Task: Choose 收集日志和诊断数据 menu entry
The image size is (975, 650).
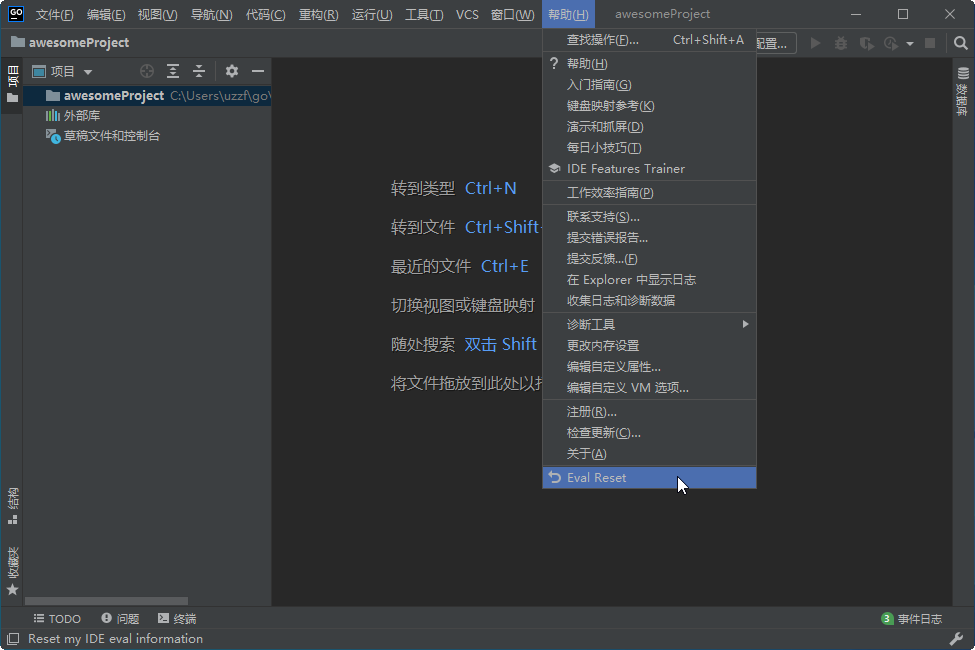Action: [x=649, y=300]
